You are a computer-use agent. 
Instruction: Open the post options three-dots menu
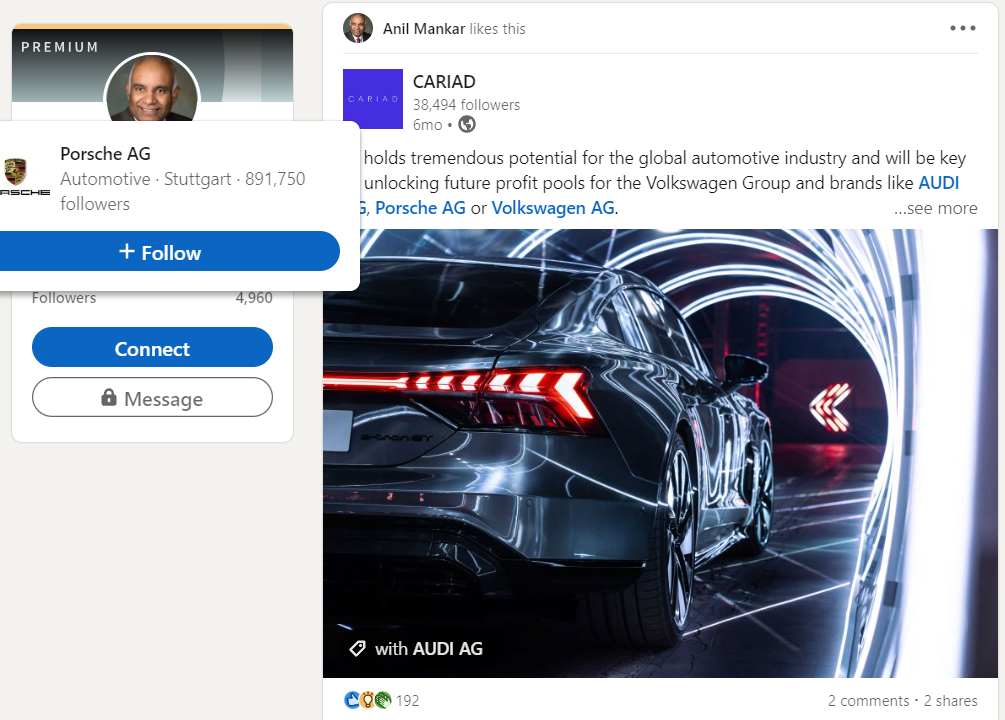[x=962, y=28]
